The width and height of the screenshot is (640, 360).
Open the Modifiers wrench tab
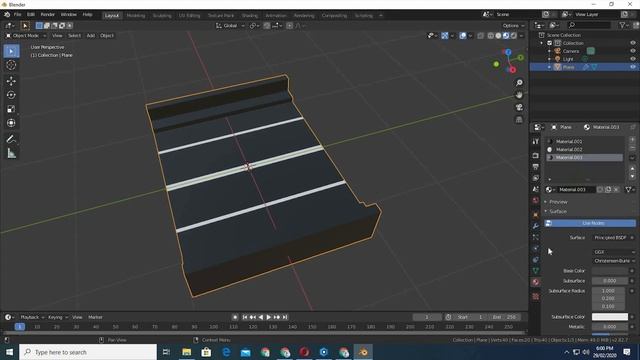tap(536, 226)
